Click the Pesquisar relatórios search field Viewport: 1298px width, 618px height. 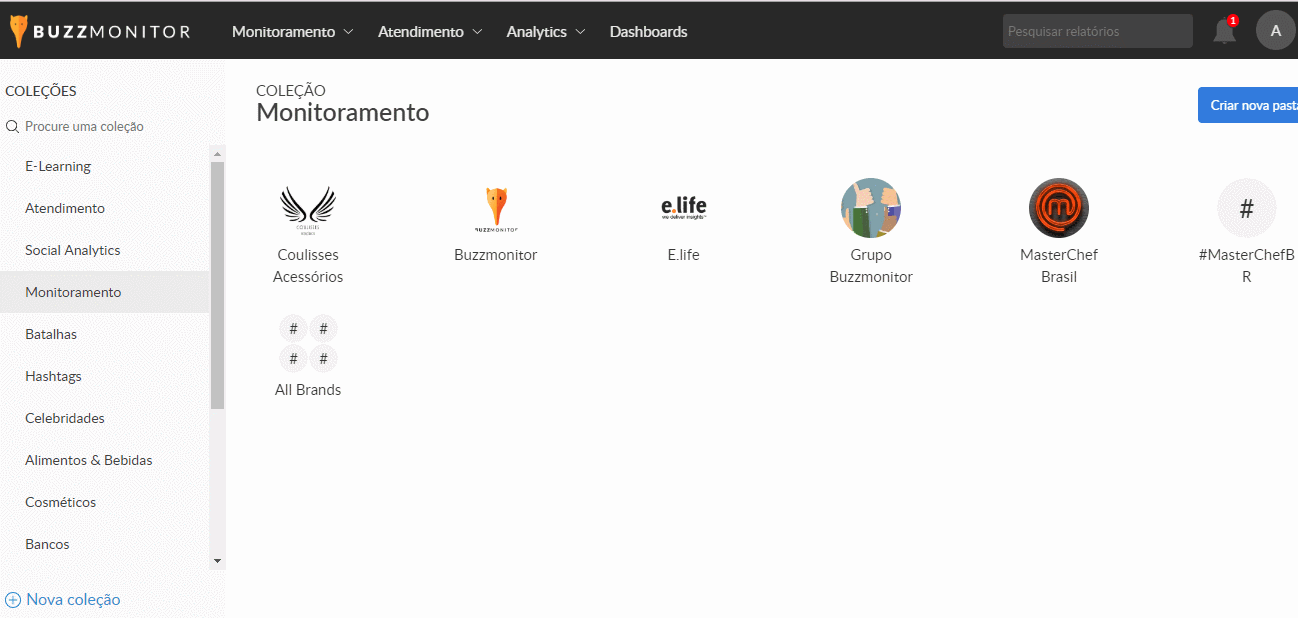[1097, 31]
